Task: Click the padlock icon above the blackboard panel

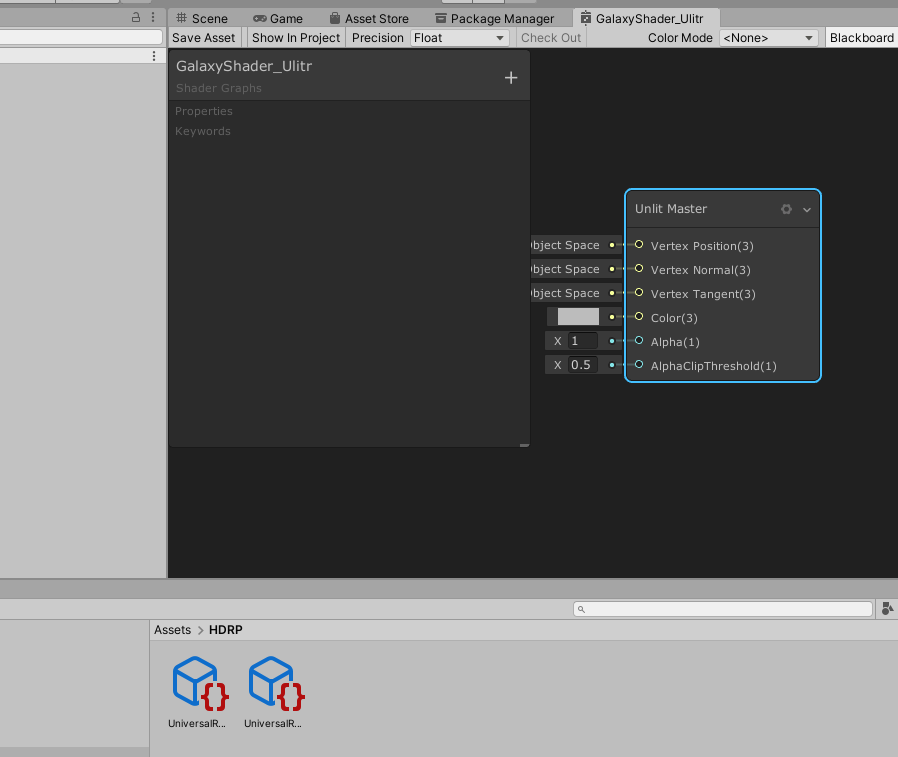Action: pyautogui.click(x=136, y=17)
